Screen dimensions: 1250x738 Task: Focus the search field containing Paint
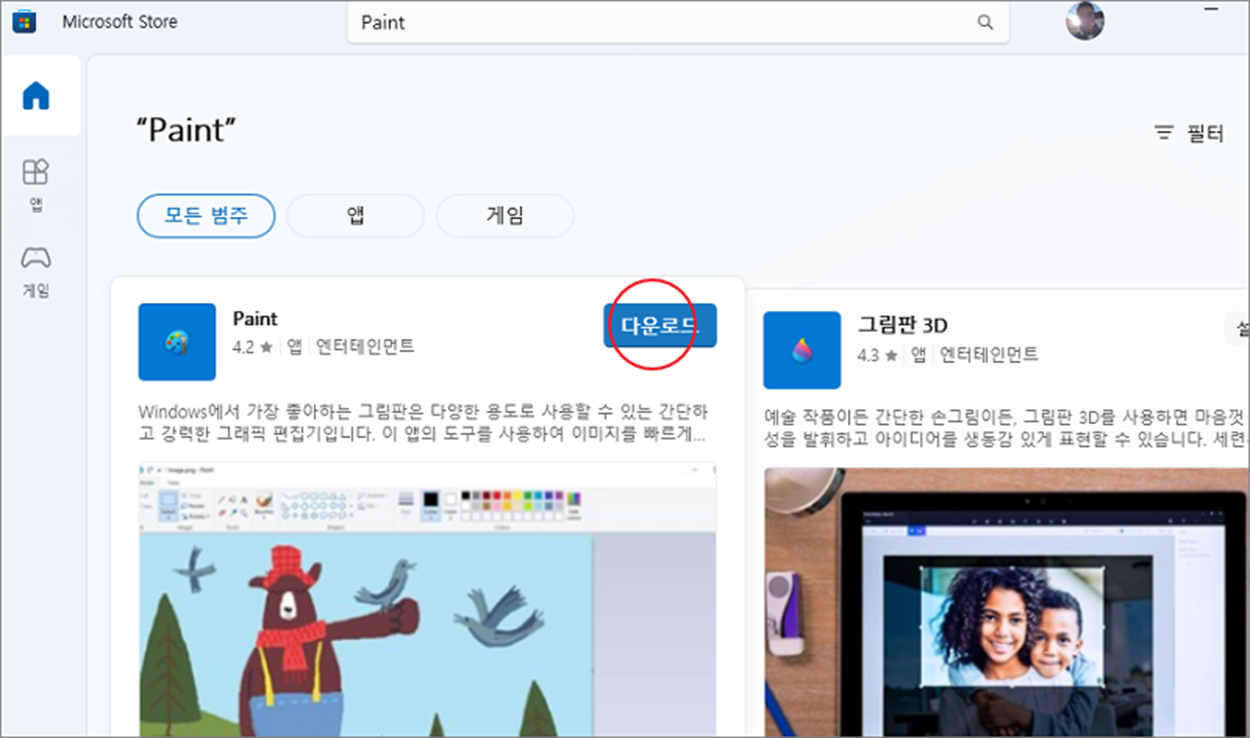pos(676,22)
